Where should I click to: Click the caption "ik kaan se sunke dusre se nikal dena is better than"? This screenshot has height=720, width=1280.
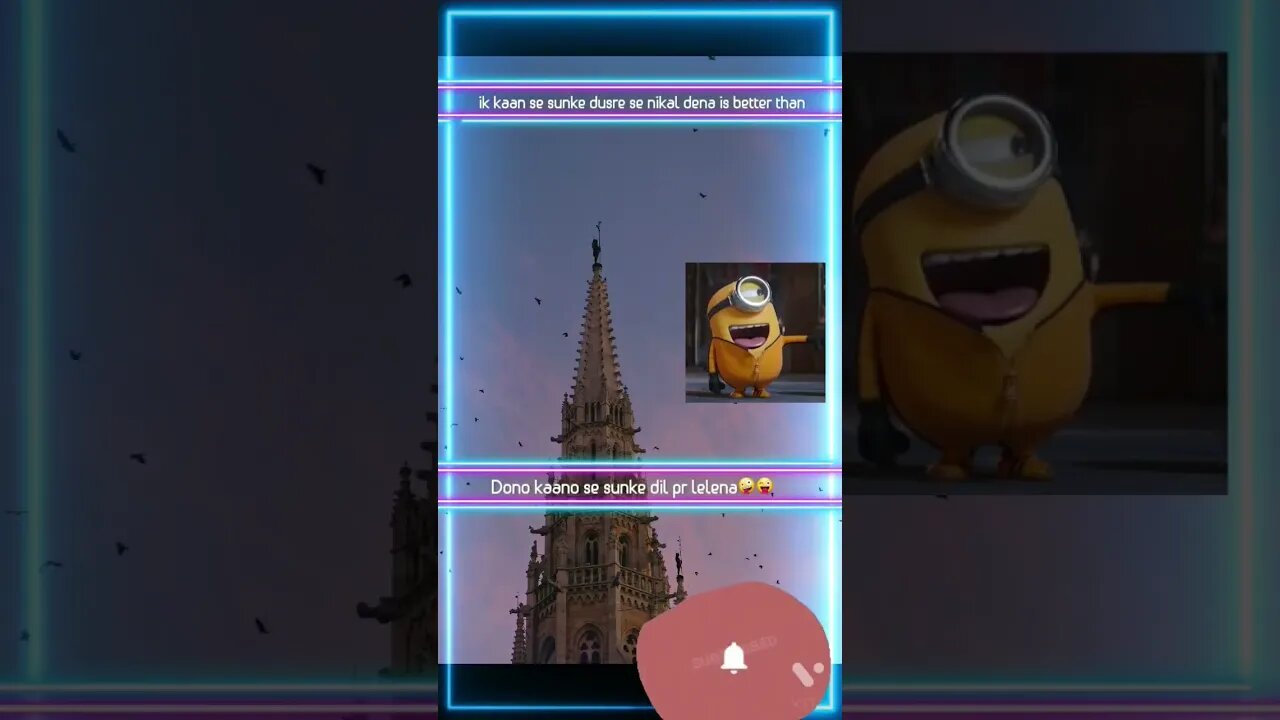pos(641,102)
